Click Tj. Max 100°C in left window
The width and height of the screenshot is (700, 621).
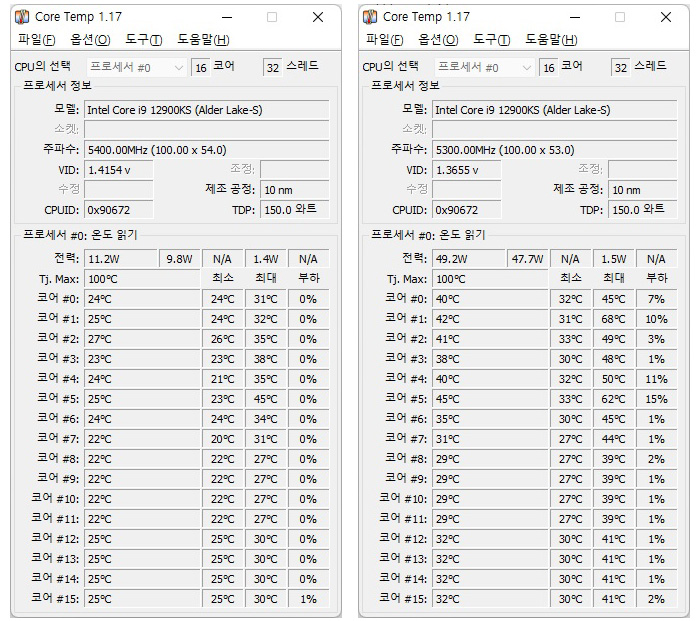[x=142, y=279]
